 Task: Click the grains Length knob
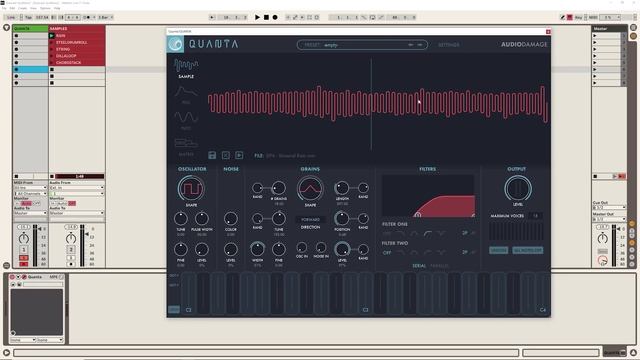pyautogui.click(x=342, y=188)
